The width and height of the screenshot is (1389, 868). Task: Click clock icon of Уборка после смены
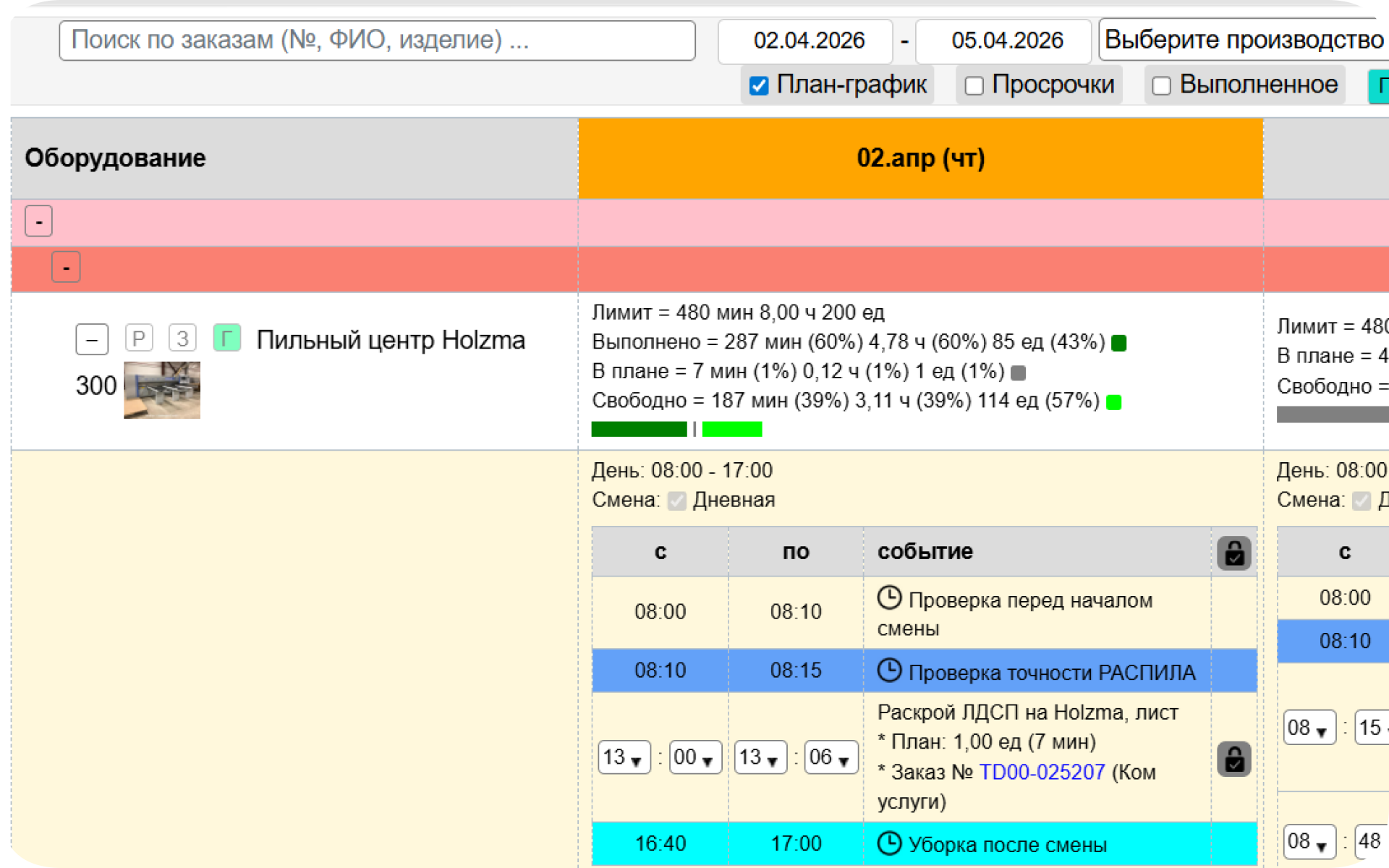click(x=889, y=843)
